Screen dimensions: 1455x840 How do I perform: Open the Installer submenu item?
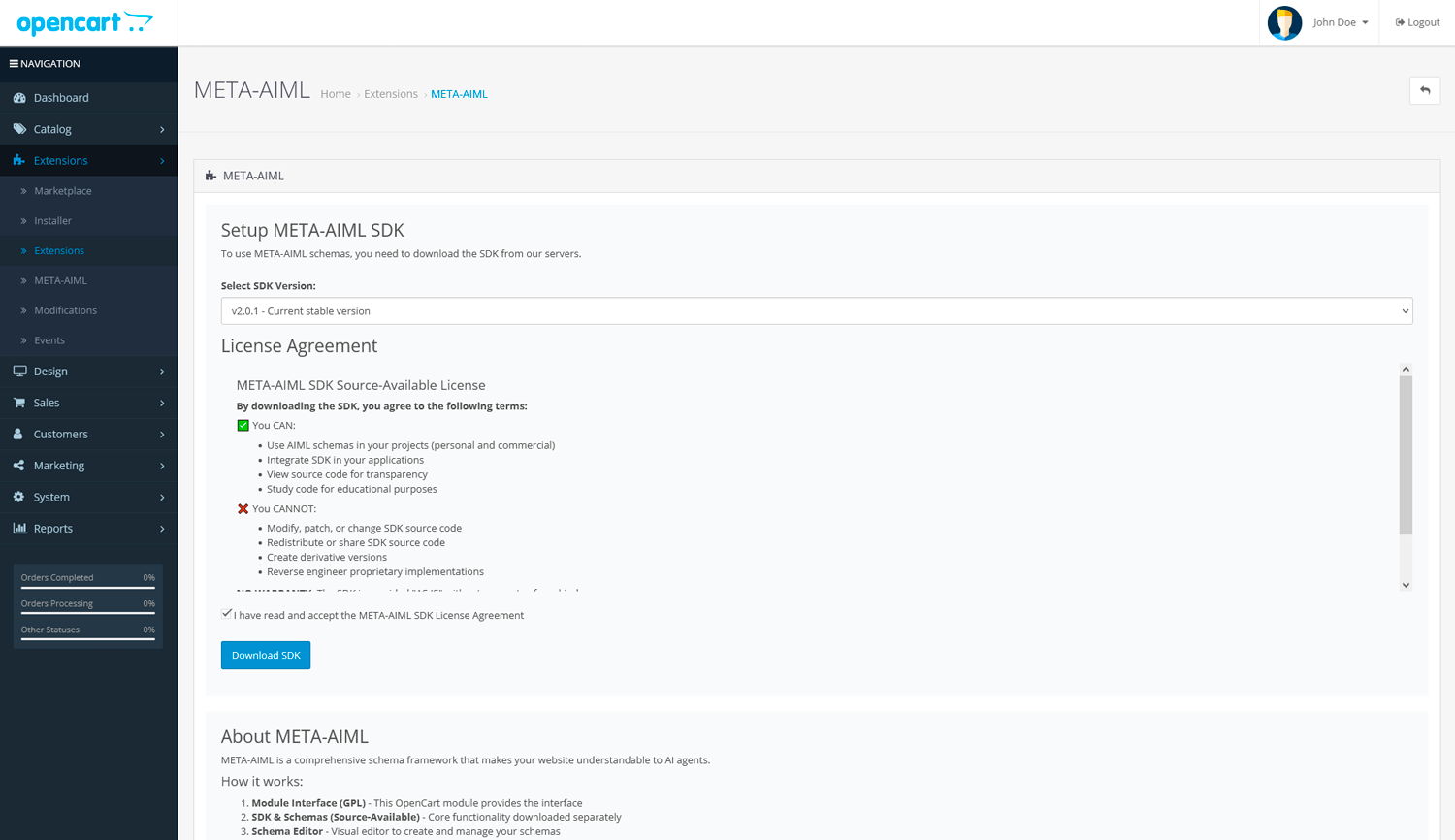(89, 221)
